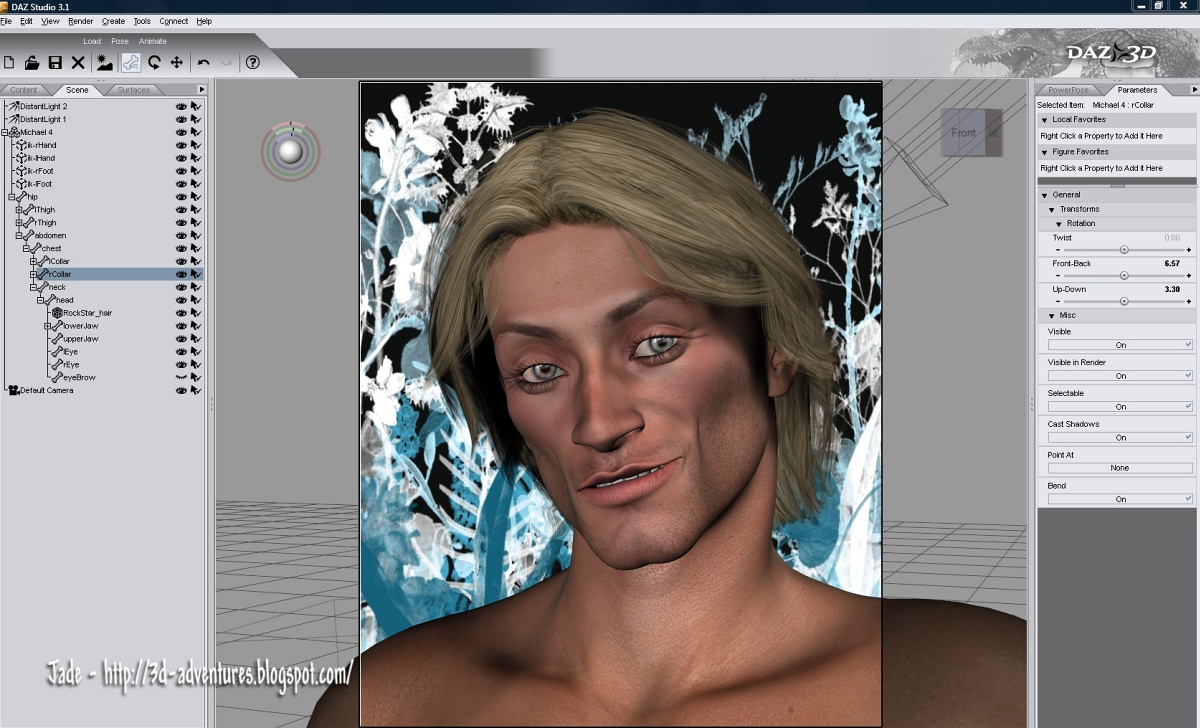Collapse the Rotation section
Image resolution: width=1200 pixels, height=728 pixels.
pyautogui.click(x=1059, y=224)
